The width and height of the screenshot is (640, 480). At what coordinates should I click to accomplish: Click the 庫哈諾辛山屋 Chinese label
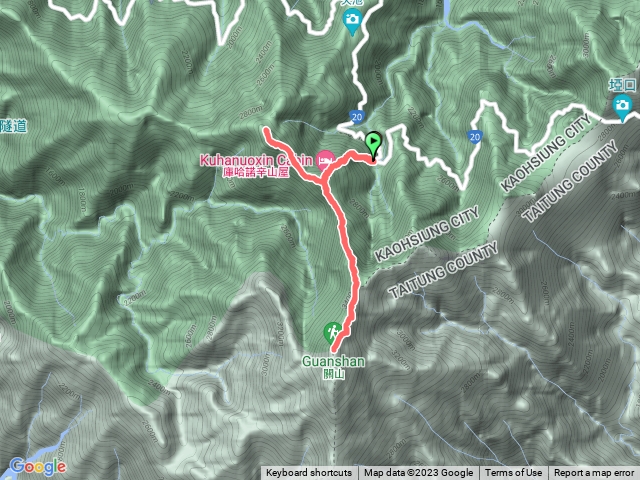click(x=256, y=172)
